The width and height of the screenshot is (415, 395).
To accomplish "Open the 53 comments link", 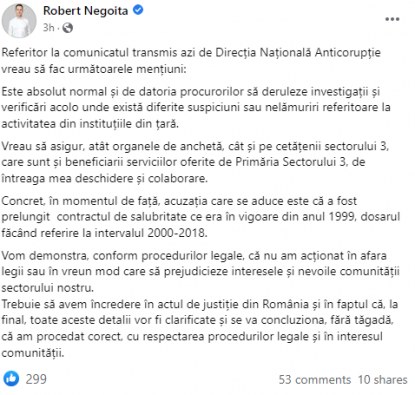I will pyautogui.click(x=315, y=380).
